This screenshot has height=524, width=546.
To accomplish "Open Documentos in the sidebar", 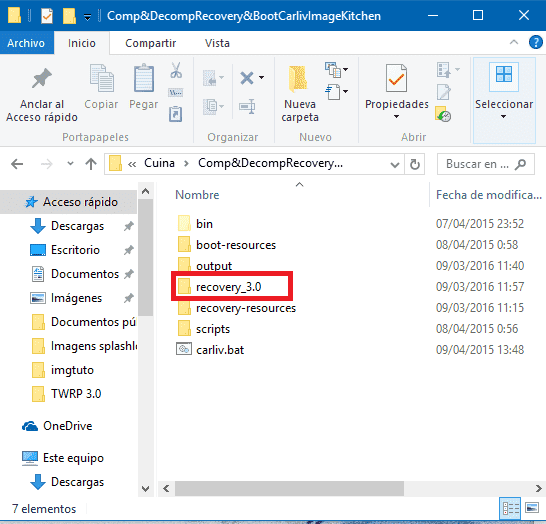I will tap(85, 274).
